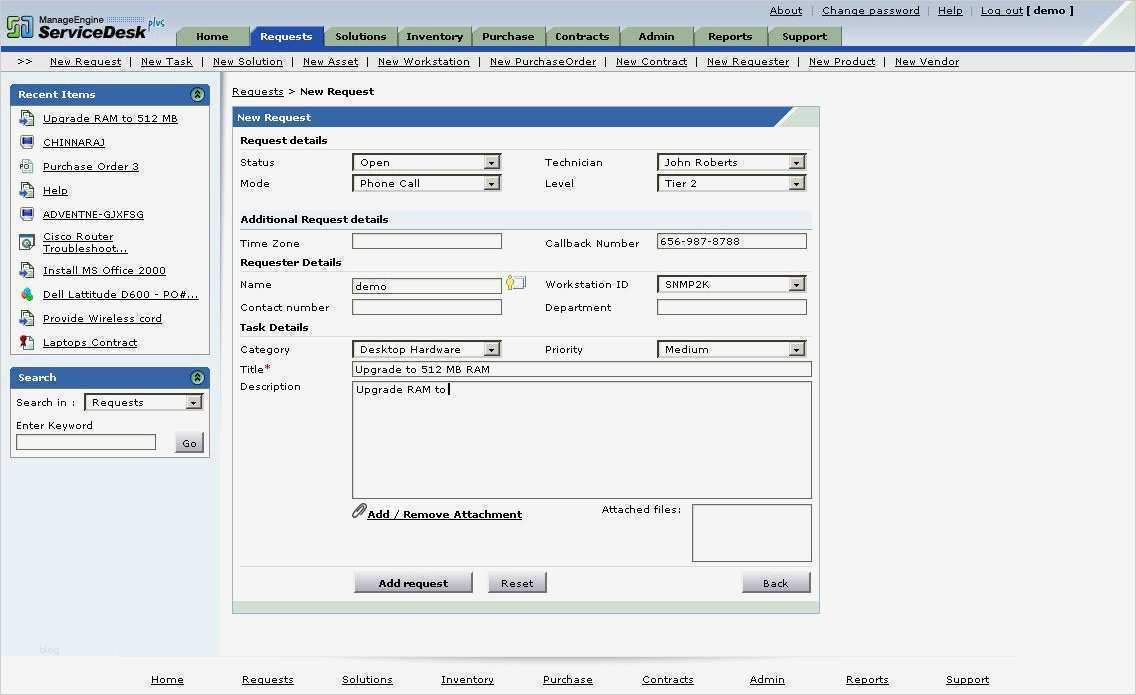Click the workstation icon beside CHINNARAJ
Screen dimensions: 1136x695
[x=27, y=142]
